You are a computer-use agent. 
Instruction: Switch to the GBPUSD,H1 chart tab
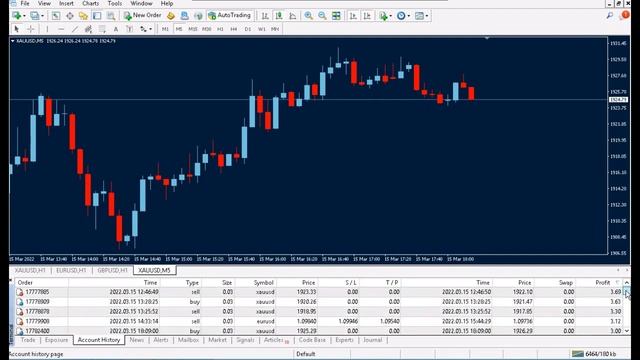113,270
